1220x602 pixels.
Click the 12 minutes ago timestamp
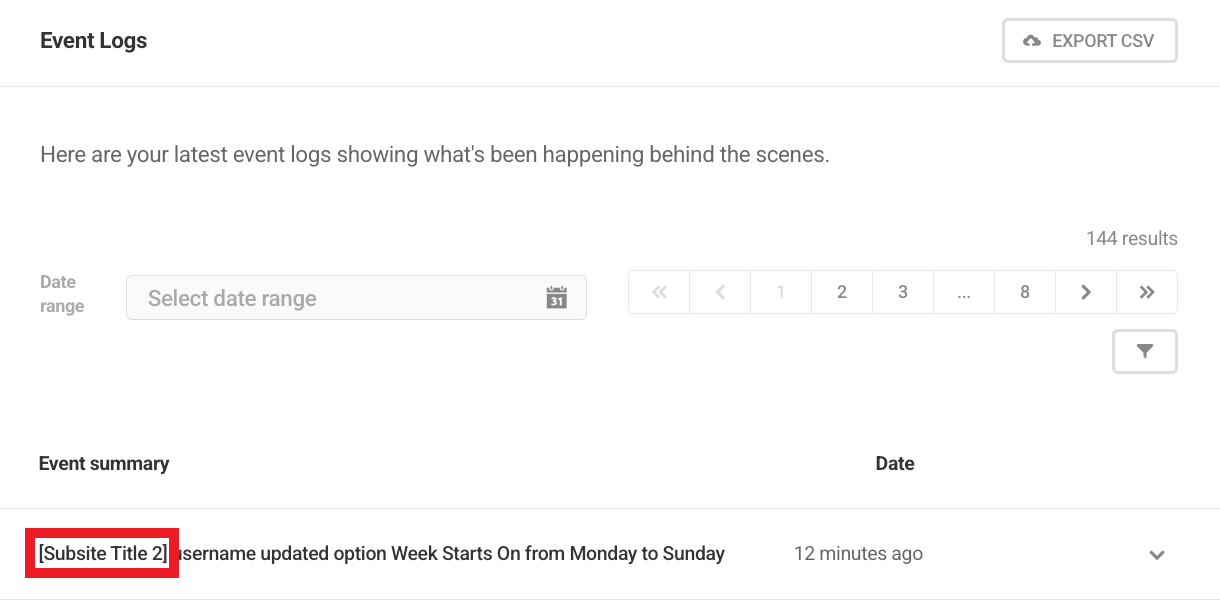[858, 553]
